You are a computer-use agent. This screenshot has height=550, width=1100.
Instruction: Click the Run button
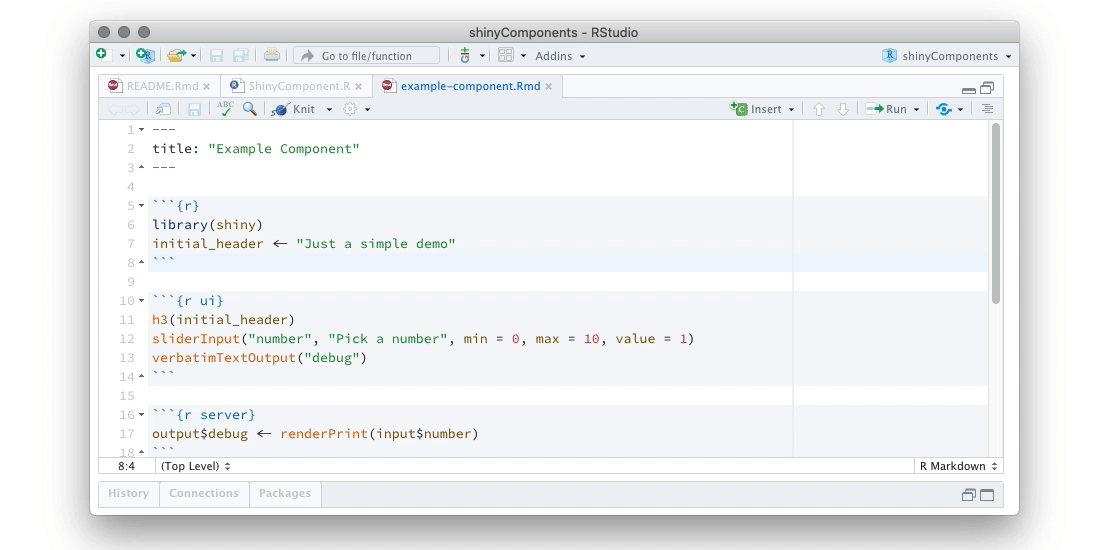(887, 109)
